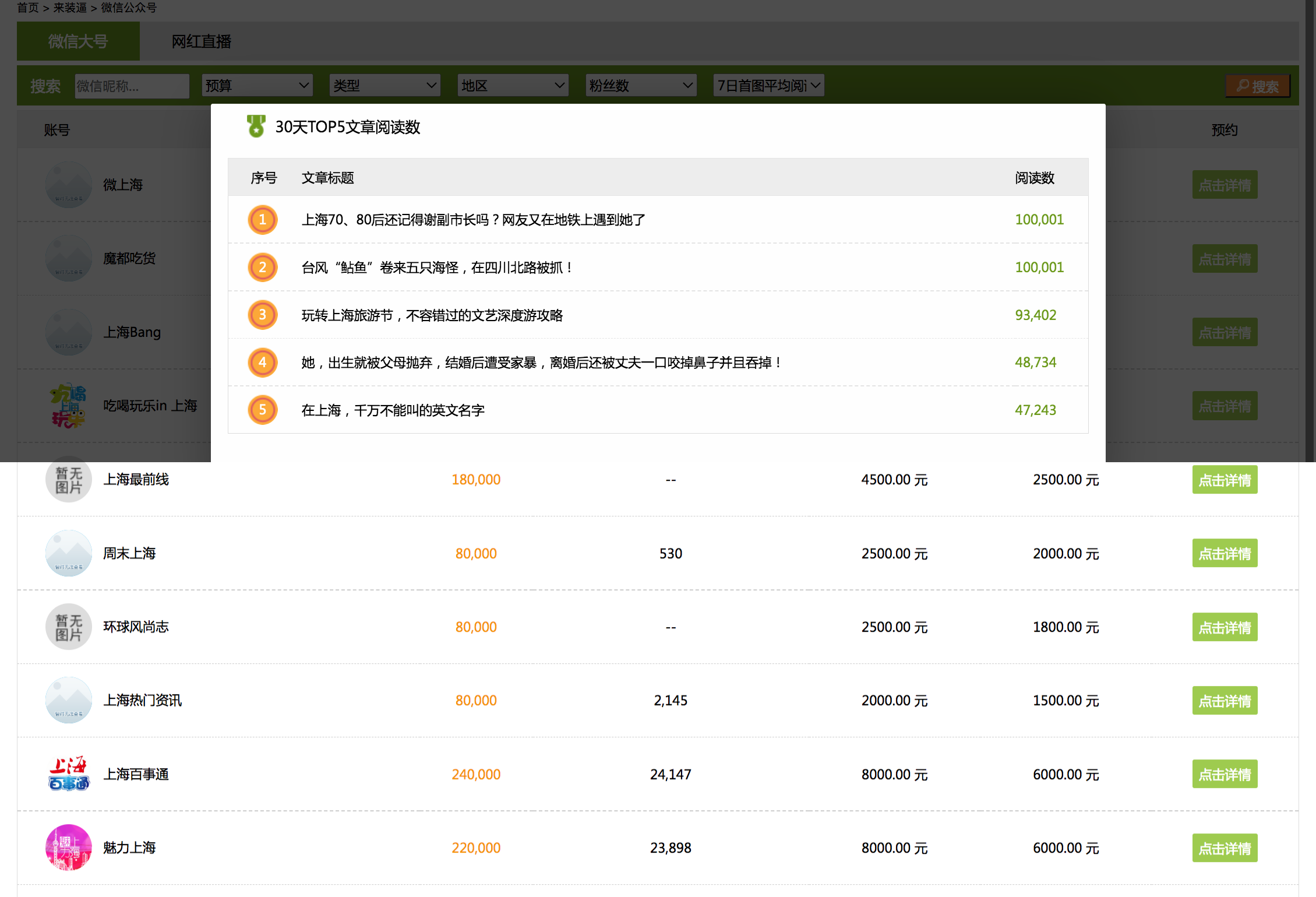Click the 周末上海 avatar image

pyautogui.click(x=69, y=553)
